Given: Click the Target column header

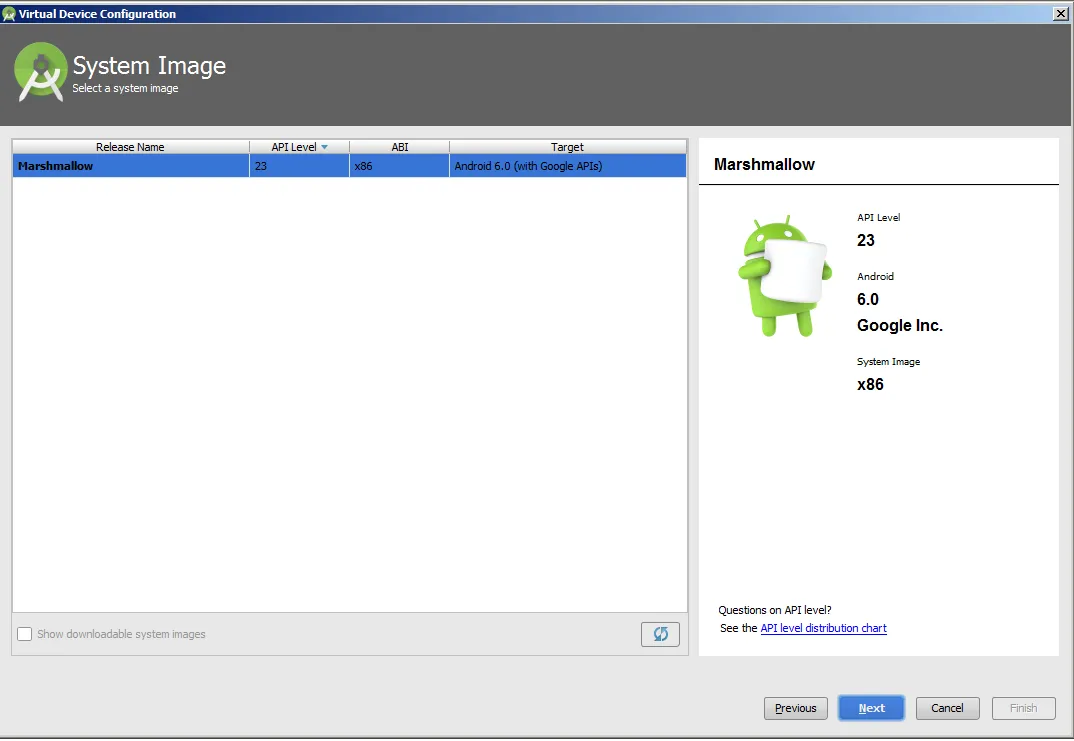Looking at the screenshot, I should [567, 147].
